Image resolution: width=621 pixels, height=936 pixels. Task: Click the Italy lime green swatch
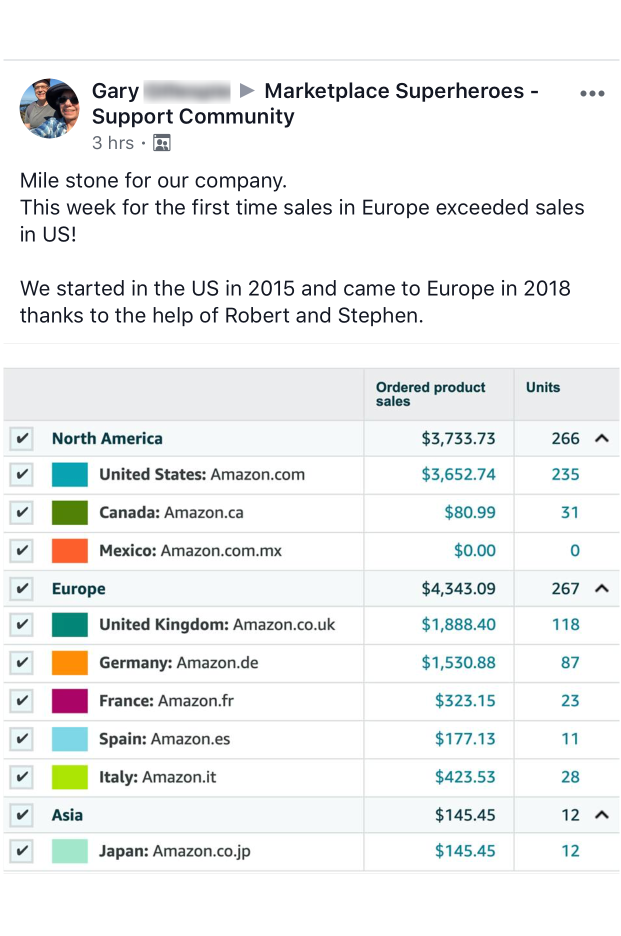(70, 777)
